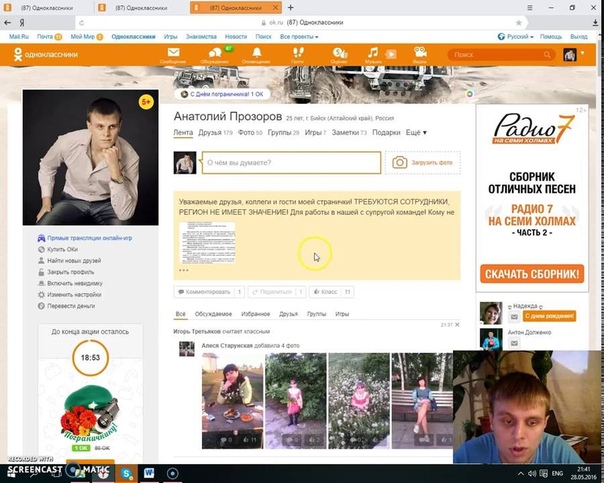Click mail icon next to Надежда
Viewport: 604px width, 483px height.
(x=514, y=317)
